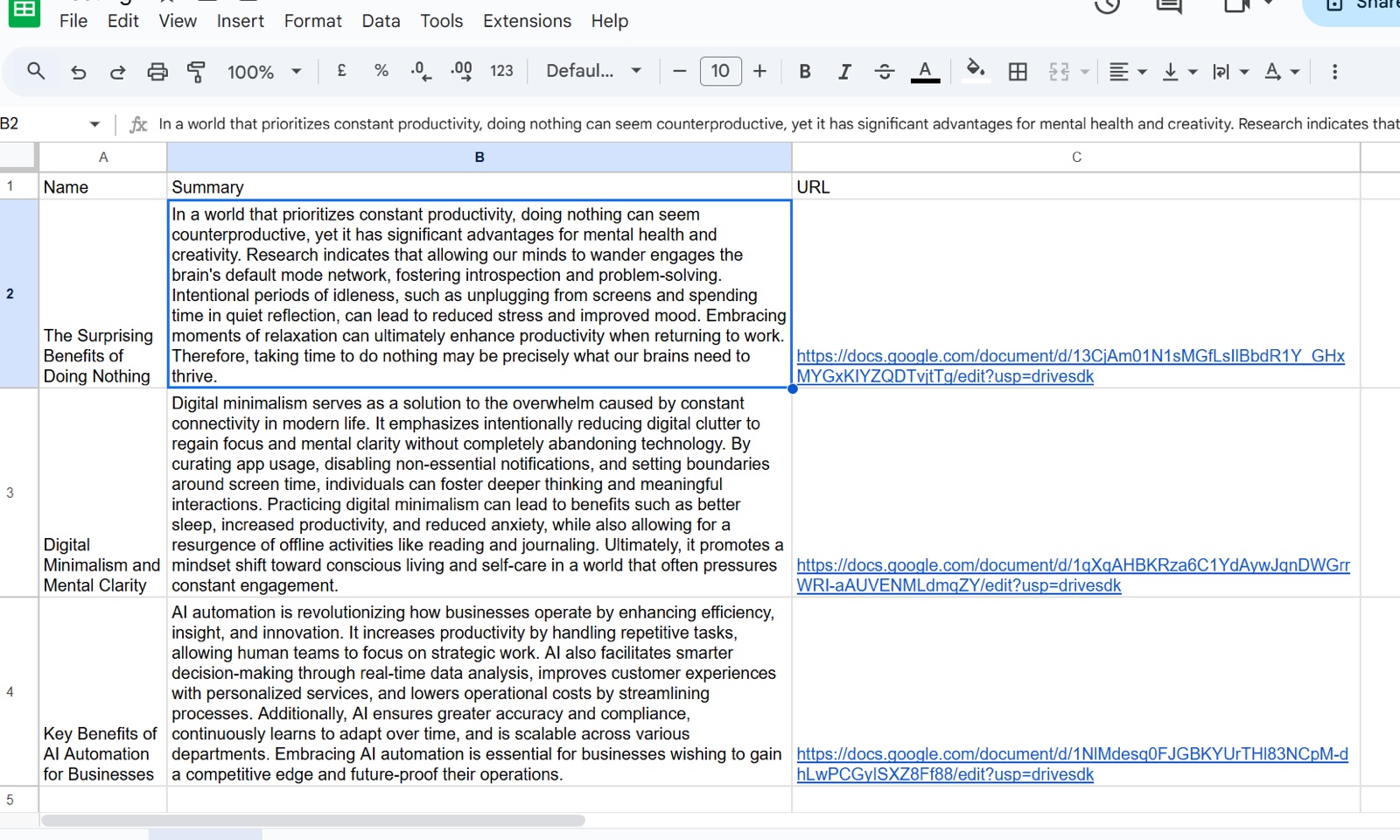Activate the paint format tool
Screen dimensions: 1400x840
point(197,72)
